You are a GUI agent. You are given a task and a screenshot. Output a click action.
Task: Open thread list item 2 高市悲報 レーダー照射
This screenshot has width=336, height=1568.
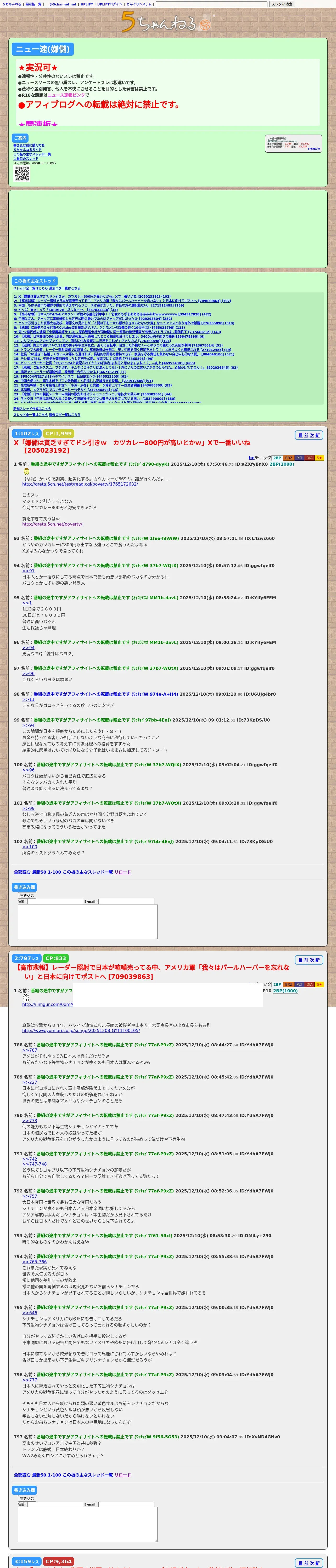click(122, 301)
